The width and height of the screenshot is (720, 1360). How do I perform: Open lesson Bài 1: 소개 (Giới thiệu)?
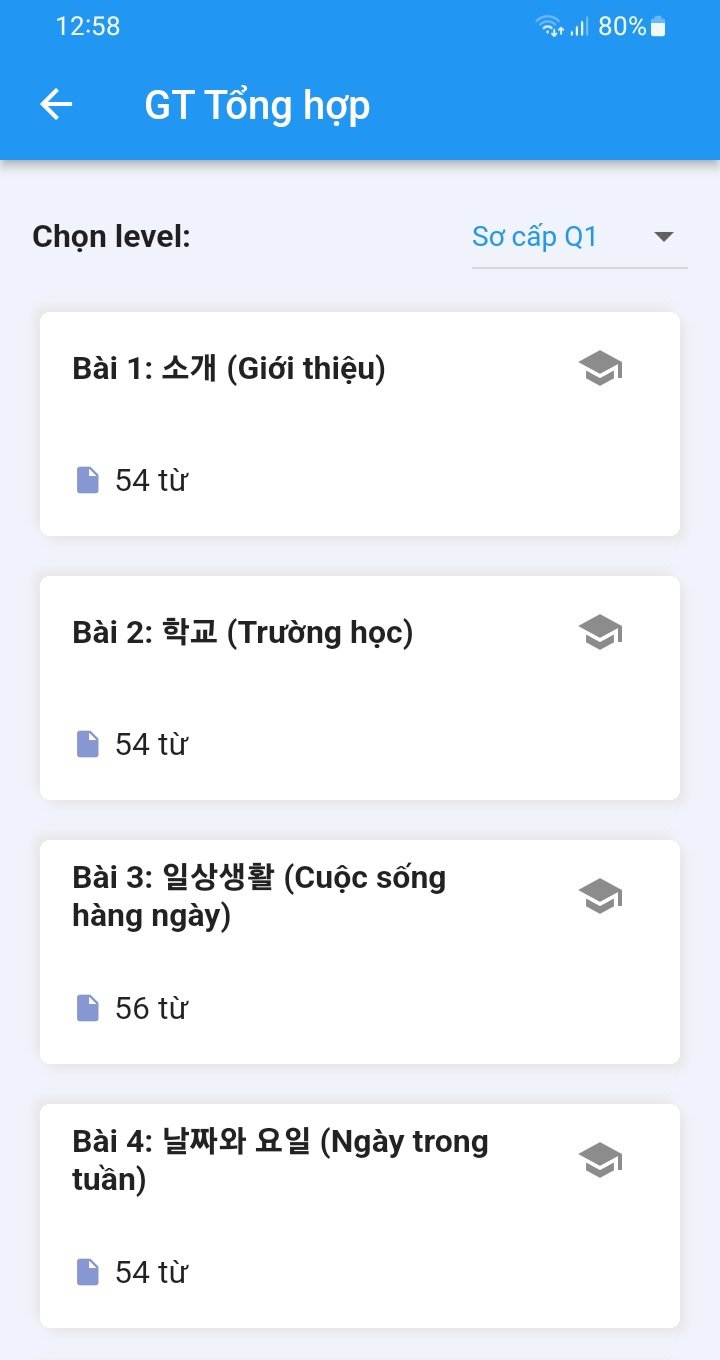(x=229, y=369)
